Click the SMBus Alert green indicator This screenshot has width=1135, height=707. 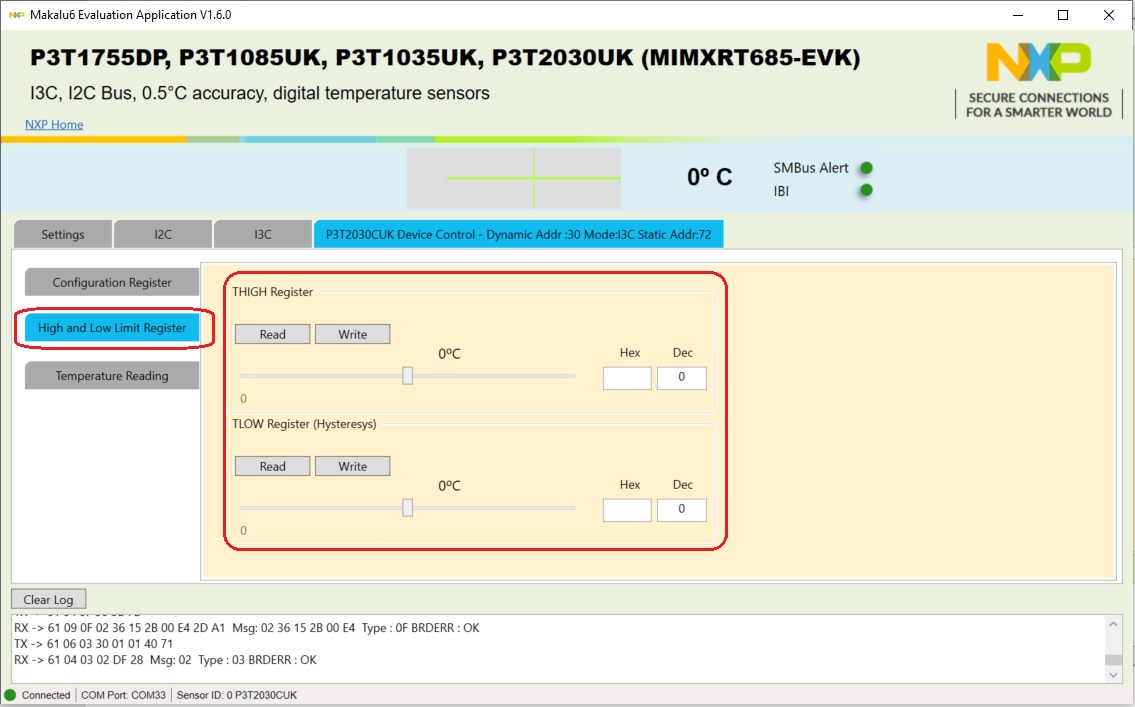[867, 168]
